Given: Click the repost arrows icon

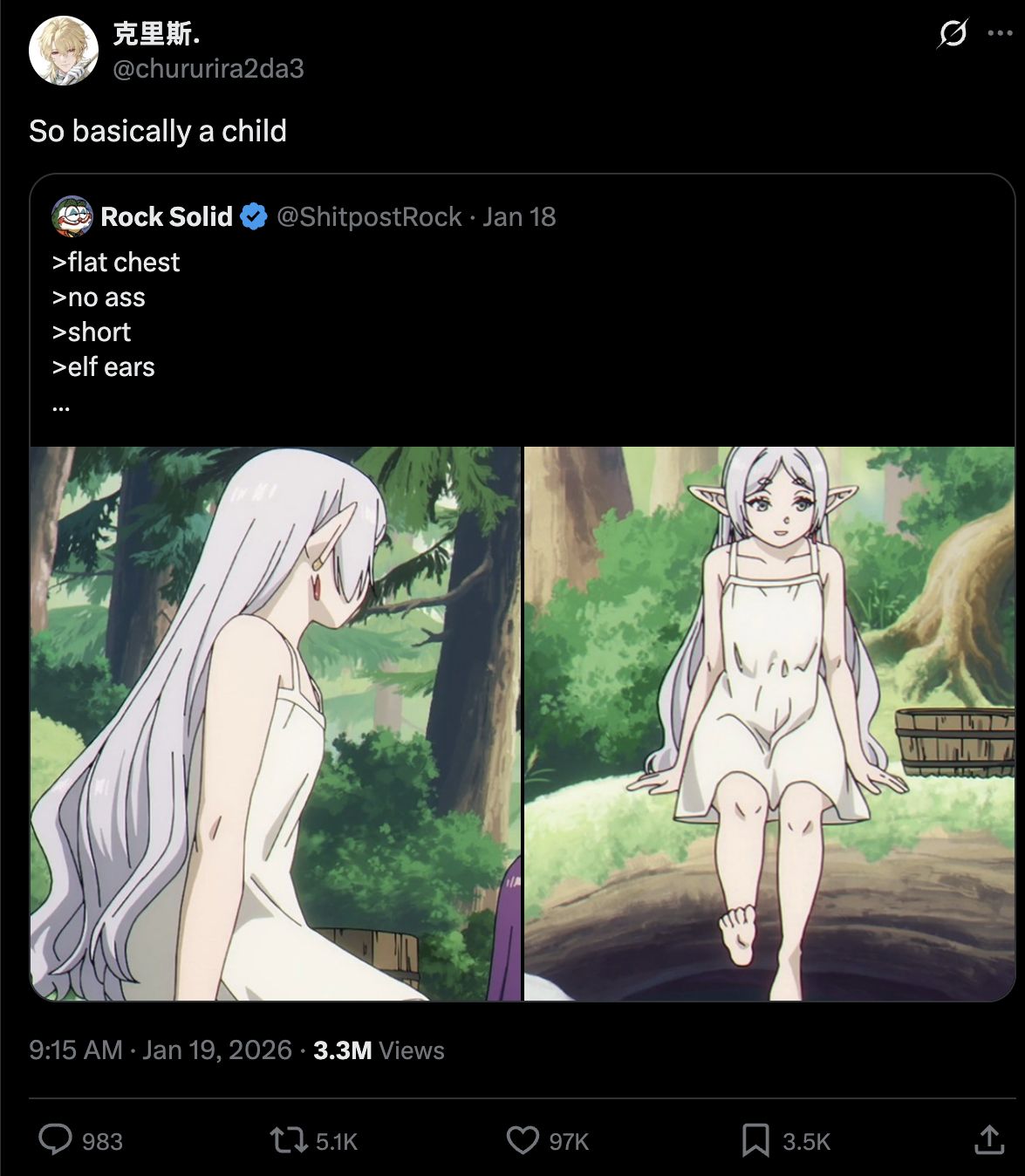Looking at the screenshot, I should tap(287, 1140).
